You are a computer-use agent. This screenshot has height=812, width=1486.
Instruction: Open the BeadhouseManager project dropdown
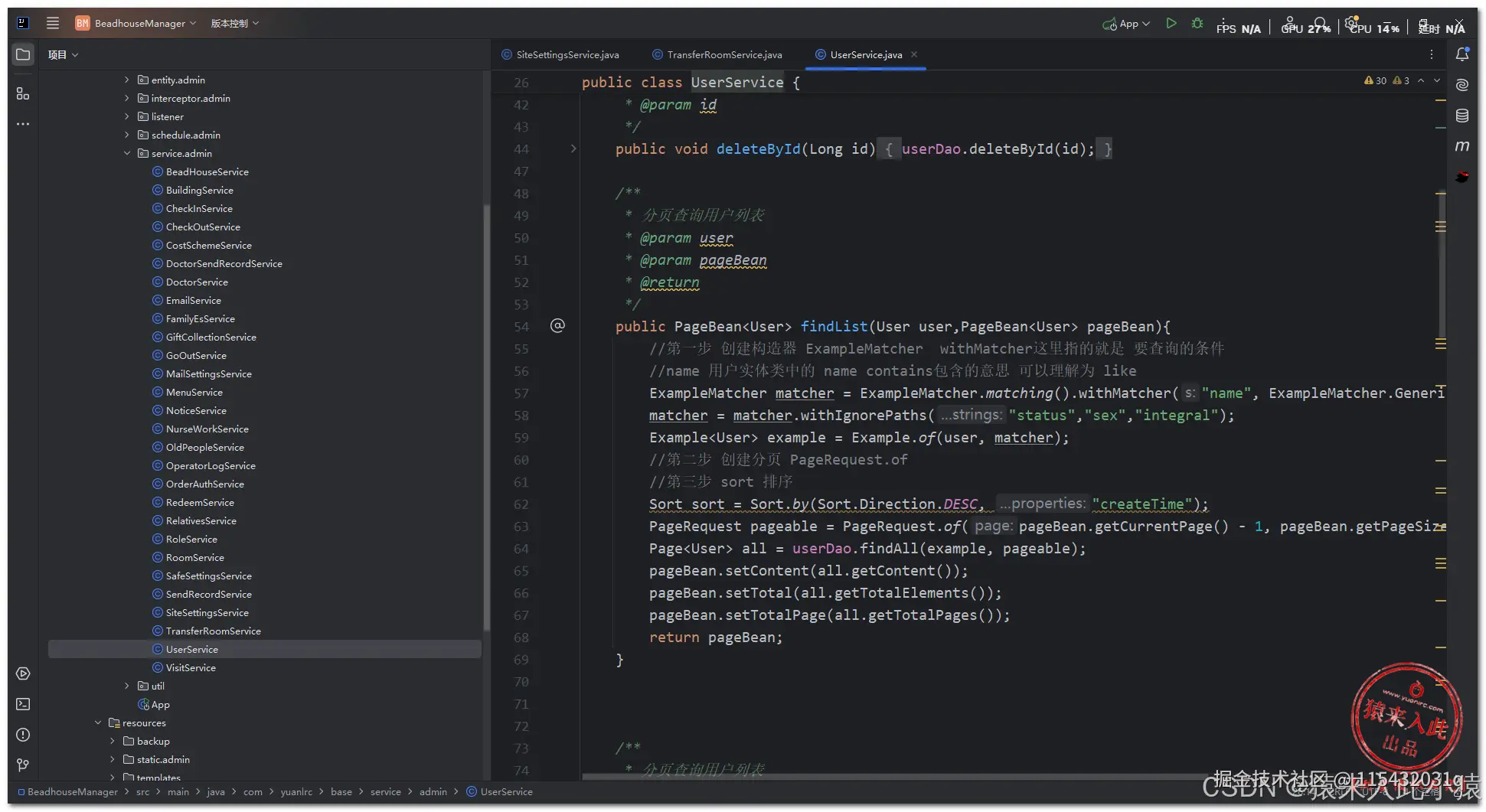pos(145,23)
